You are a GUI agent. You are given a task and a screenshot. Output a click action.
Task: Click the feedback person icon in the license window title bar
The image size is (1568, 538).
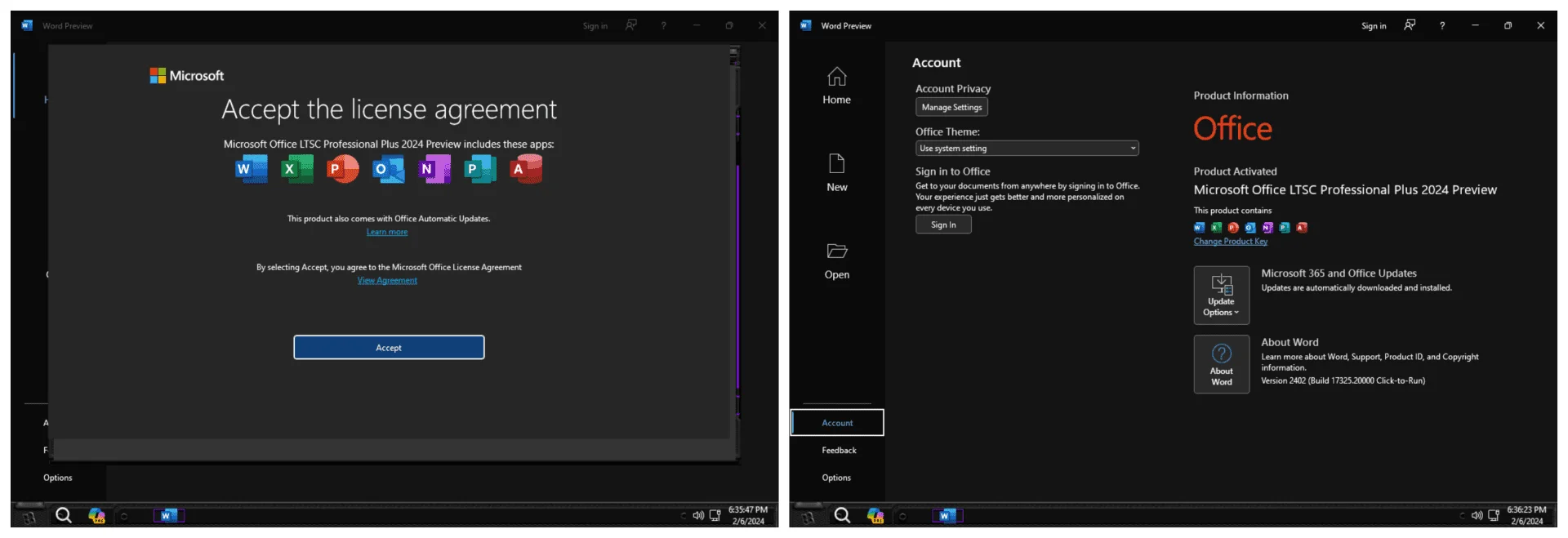(x=631, y=25)
